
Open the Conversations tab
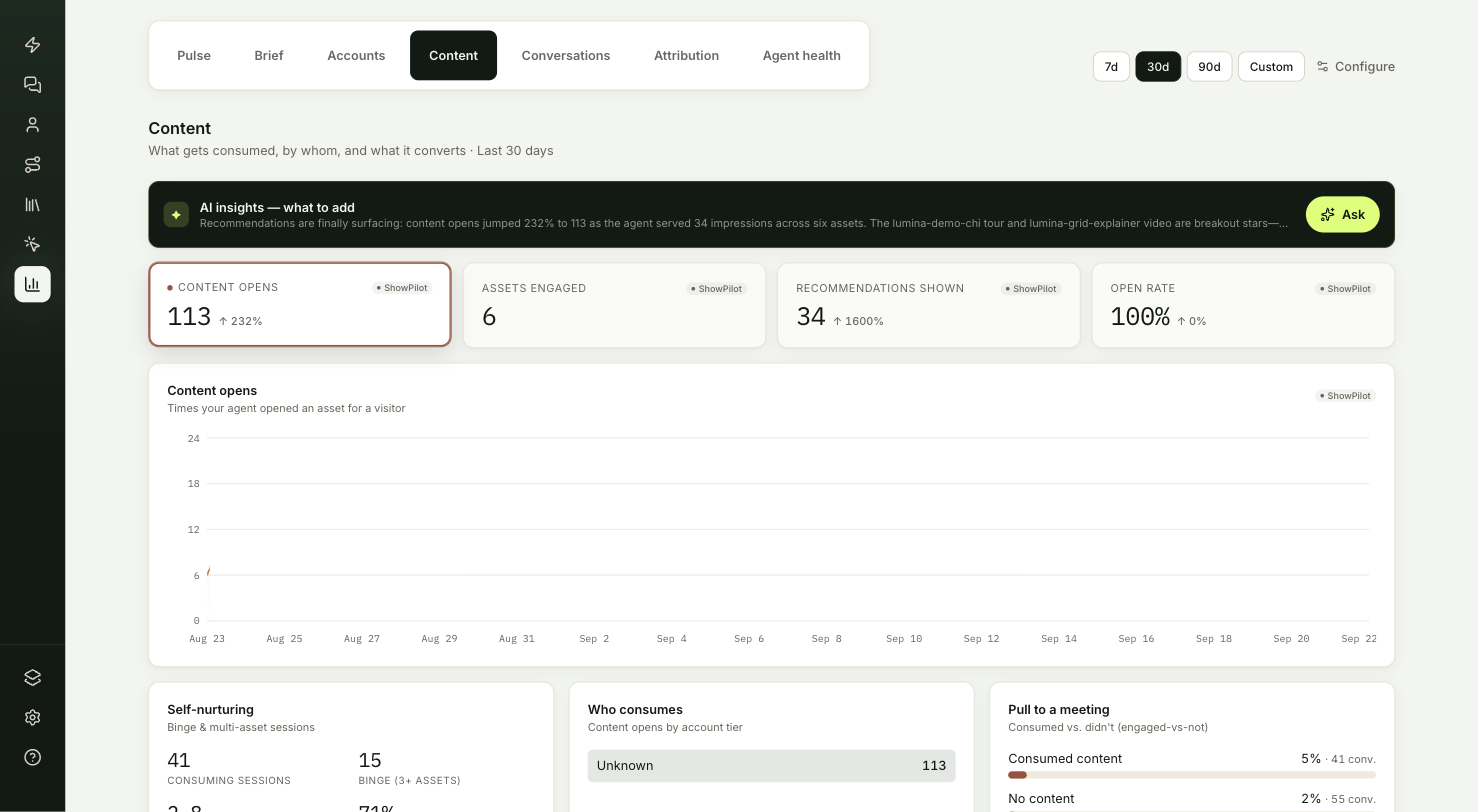click(x=566, y=55)
